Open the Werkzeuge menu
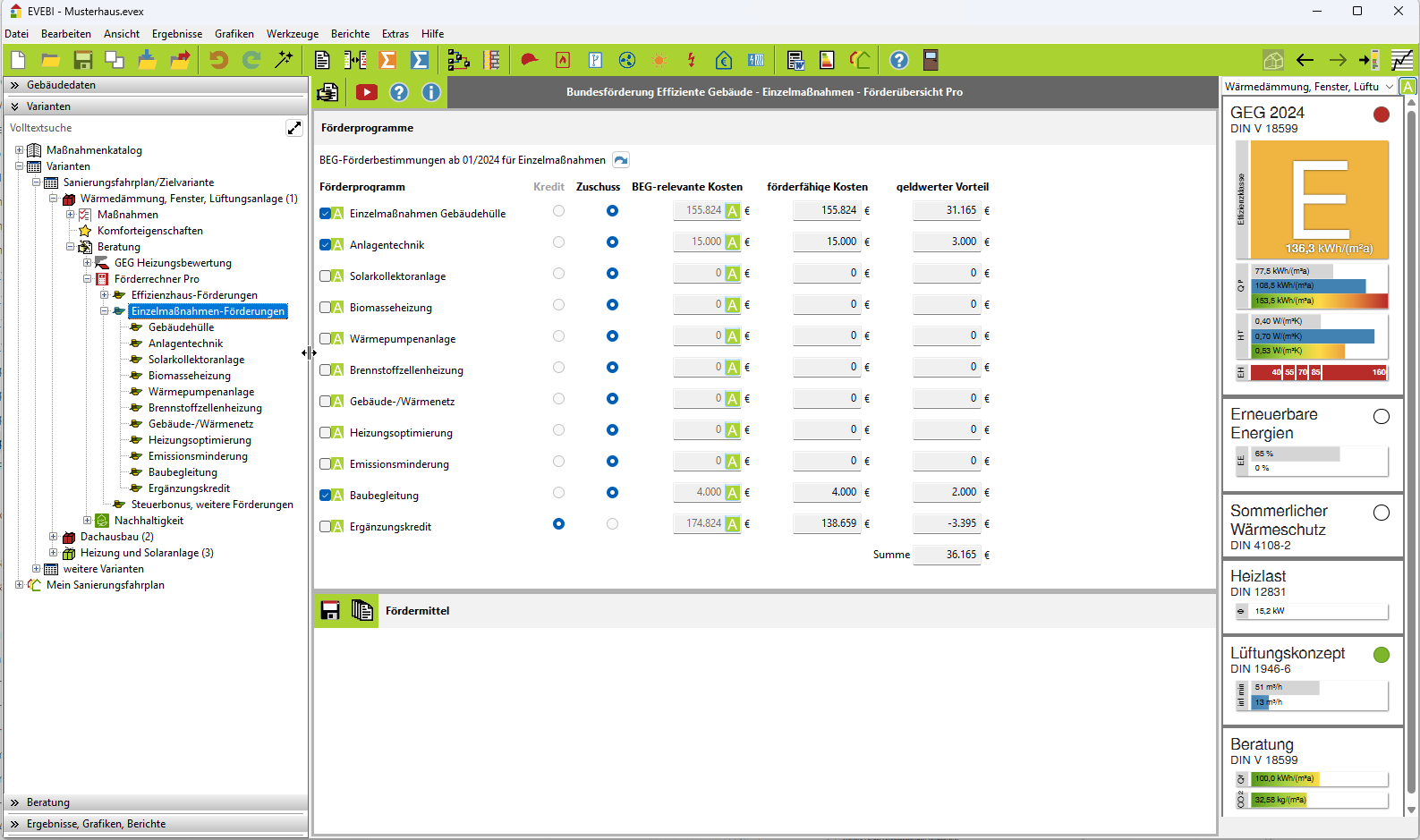Viewport: 1420px width, 840px height. pos(292,34)
